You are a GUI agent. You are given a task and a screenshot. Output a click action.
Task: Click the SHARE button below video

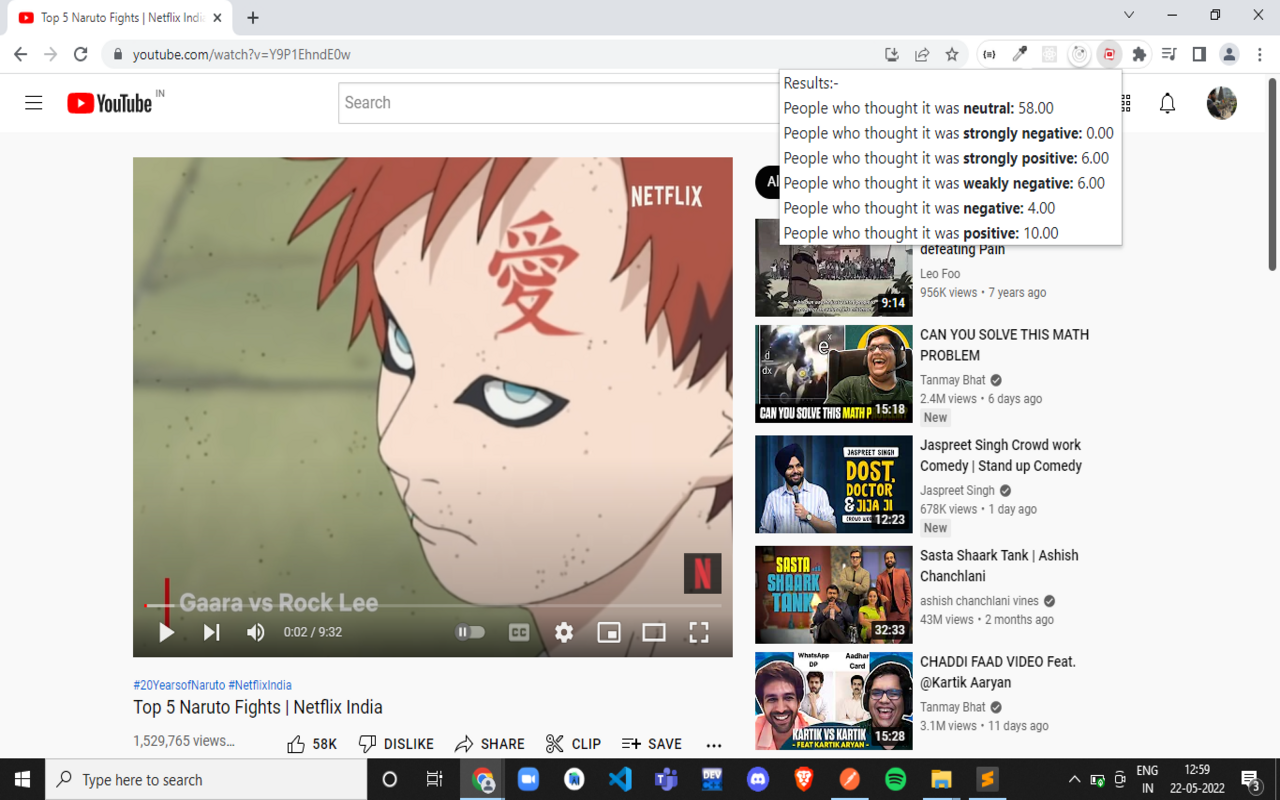pyautogui.click(x=490, y=744)
